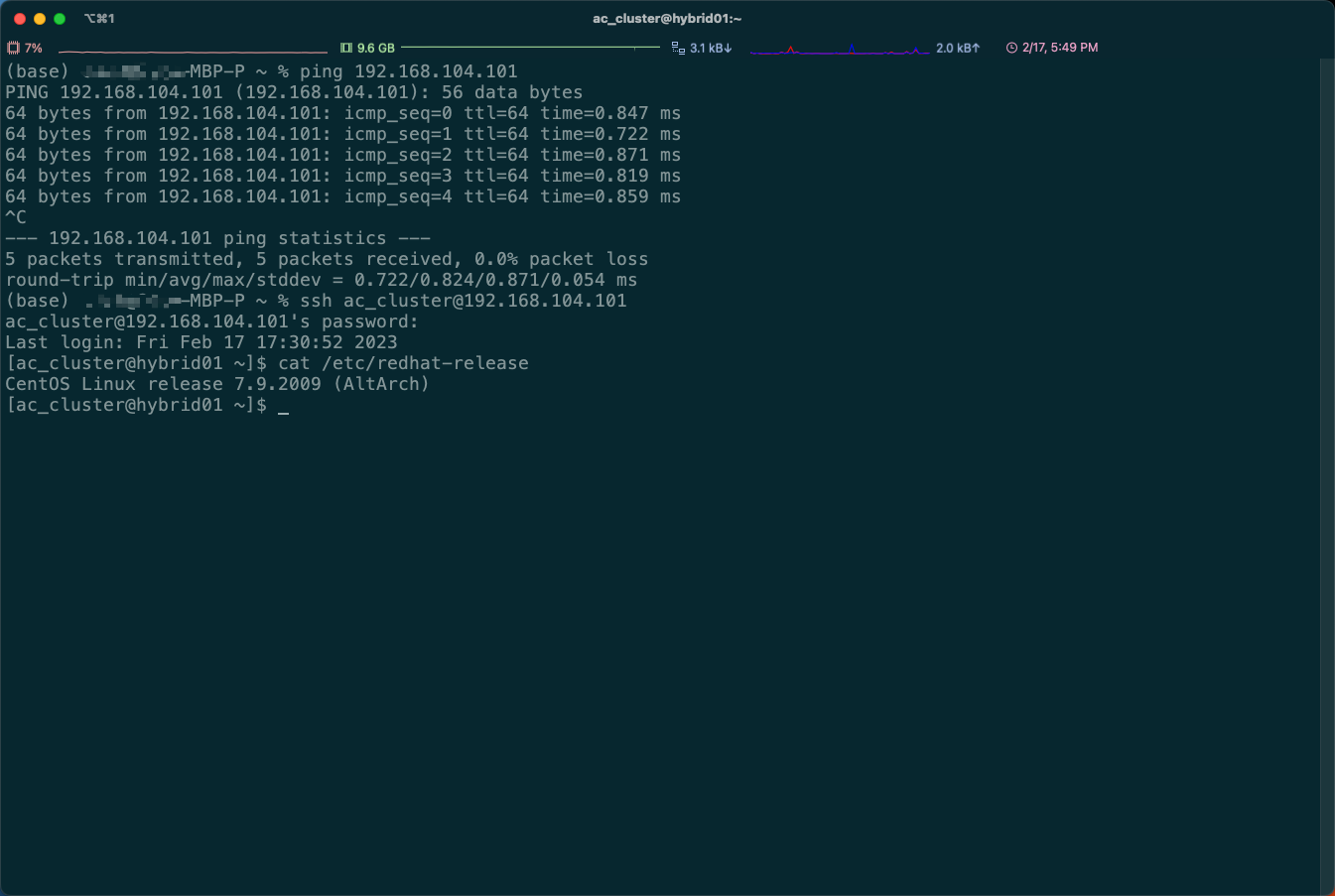Click the 2.0 kB upload indicator
This screenshot has width=1335, height=896.
coord(958,47)
